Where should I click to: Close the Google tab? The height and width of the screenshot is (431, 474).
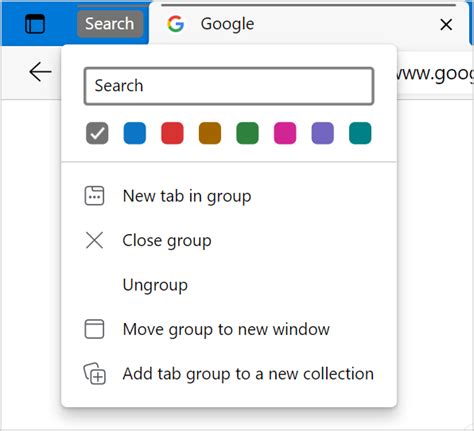click(446, 25)
